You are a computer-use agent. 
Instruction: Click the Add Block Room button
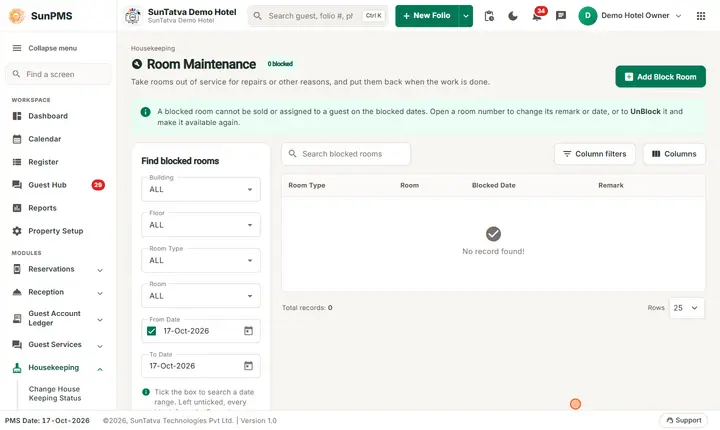[660, 77]
